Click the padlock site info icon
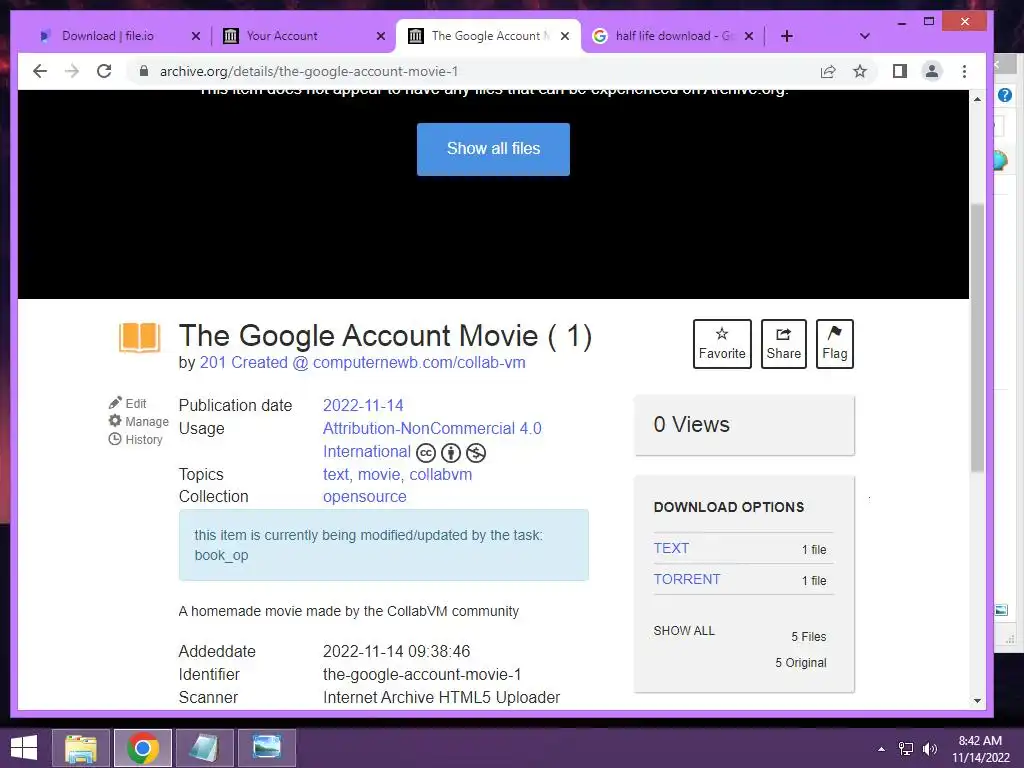 coord(144,71)
